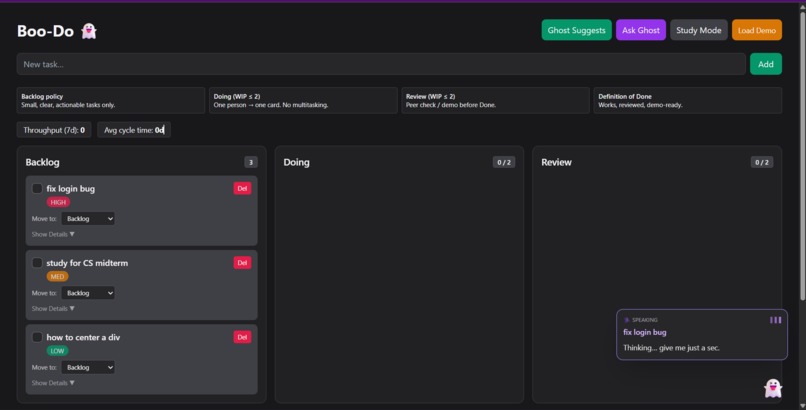Click the Definition of Done card
Viewport: 806px width, 410px height.
click(x=688, y=100)
